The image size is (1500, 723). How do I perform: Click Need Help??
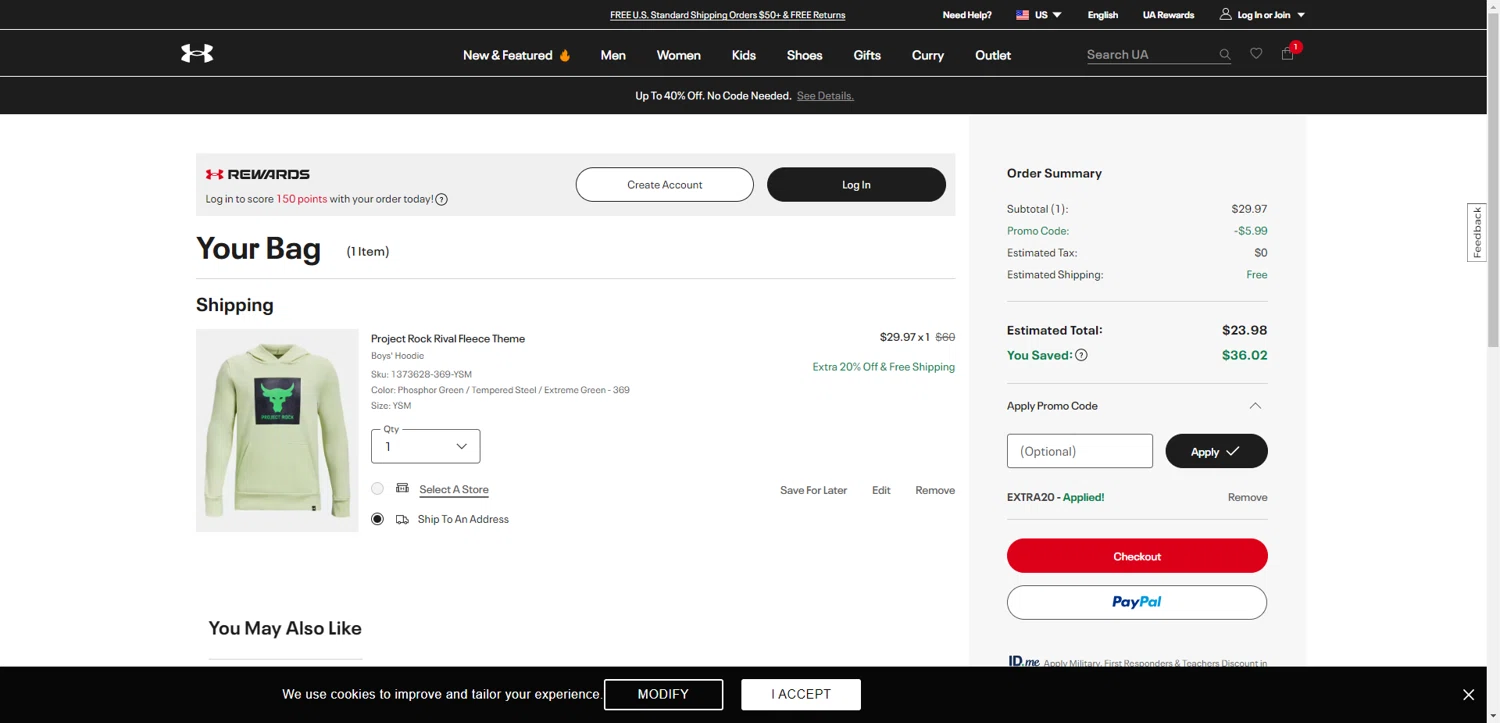tap(967, 15)
